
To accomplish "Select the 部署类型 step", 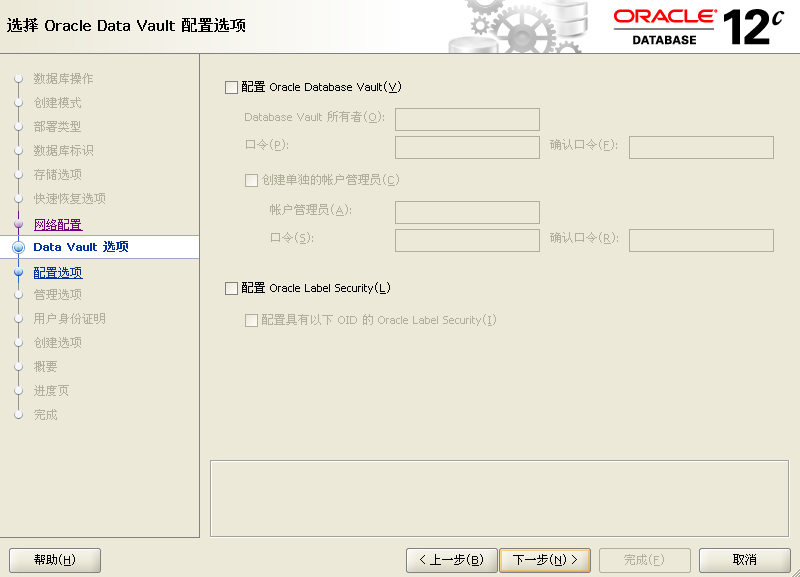I will 58,127.
